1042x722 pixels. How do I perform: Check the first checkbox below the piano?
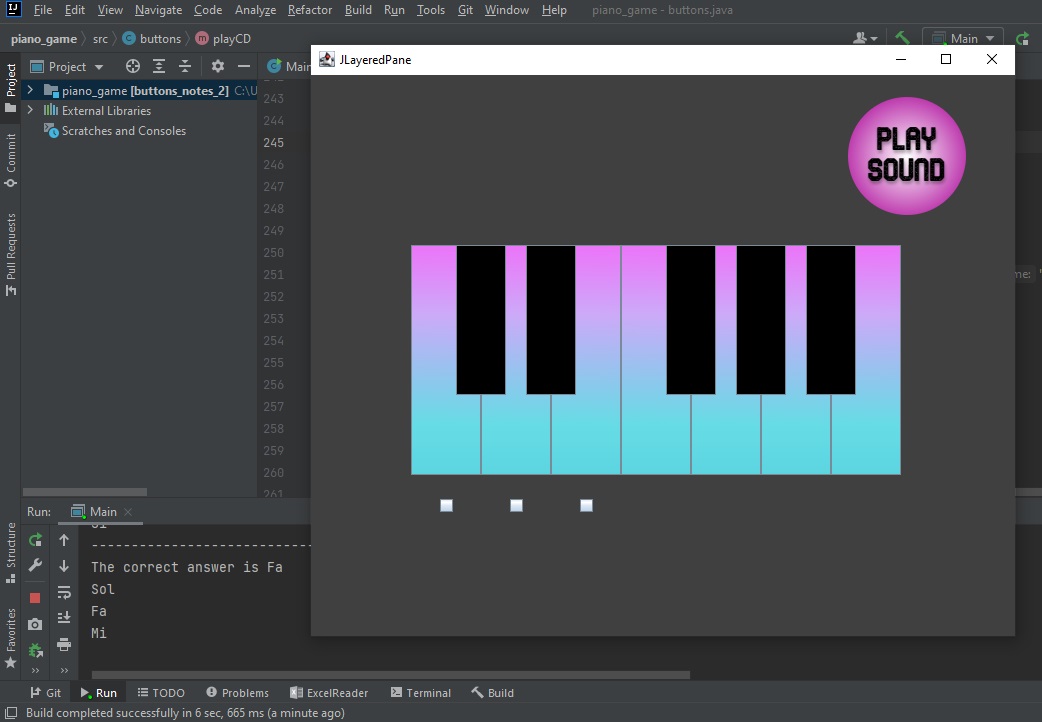[446, 505]
